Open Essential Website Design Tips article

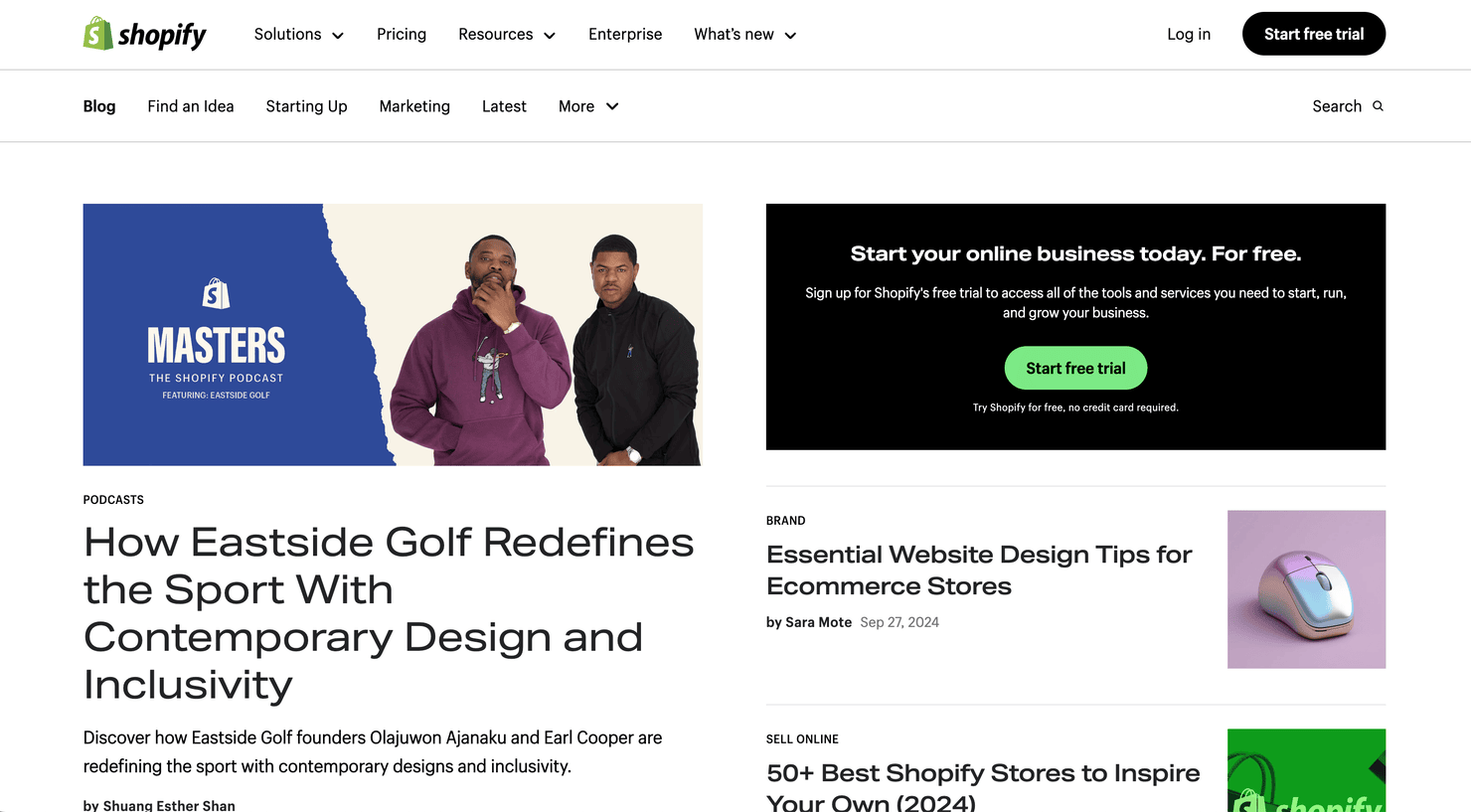click(979, 570)
